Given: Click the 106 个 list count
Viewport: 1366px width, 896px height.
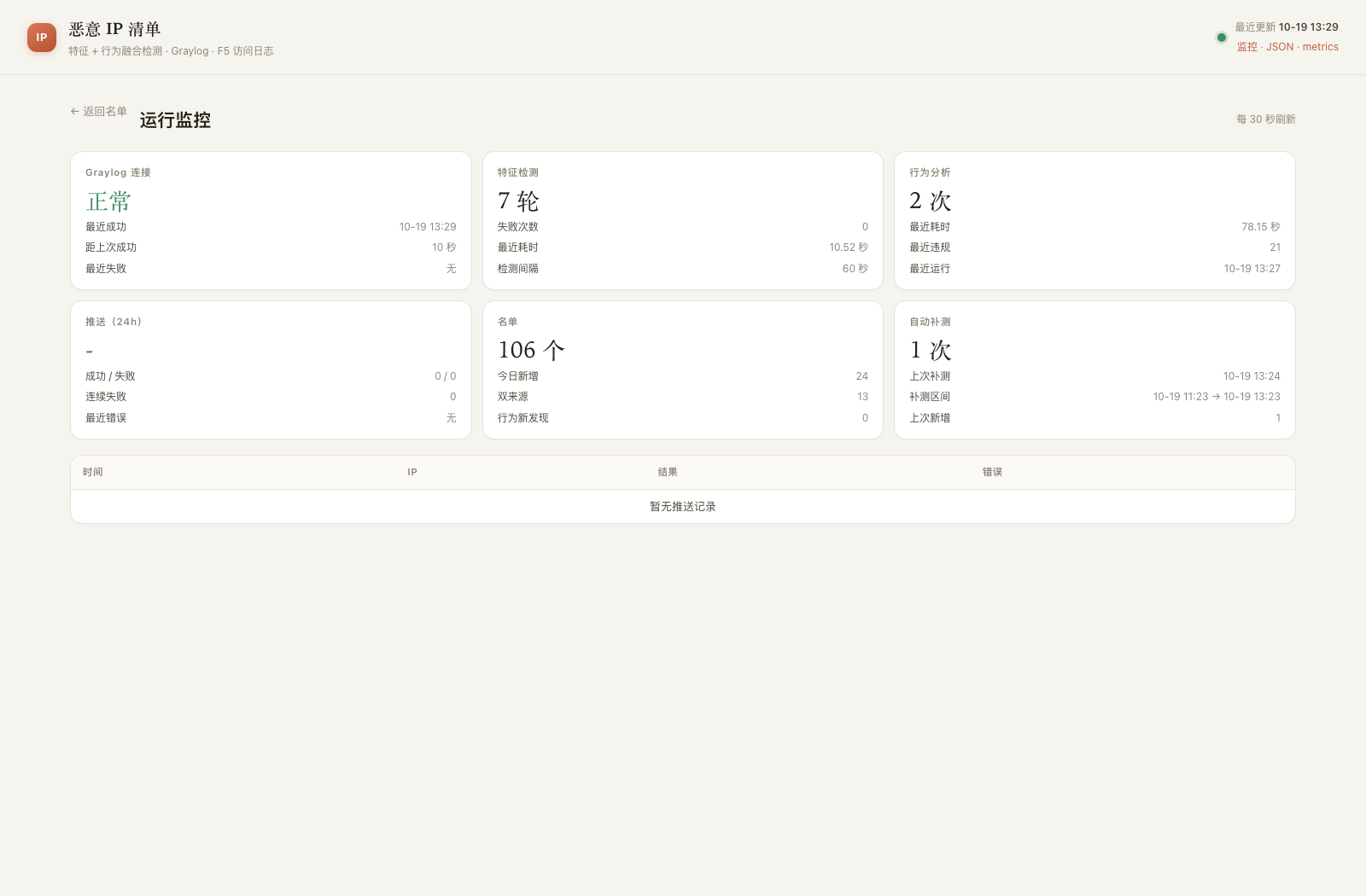Looking at the screenshot, I should [x=531, y=350].
